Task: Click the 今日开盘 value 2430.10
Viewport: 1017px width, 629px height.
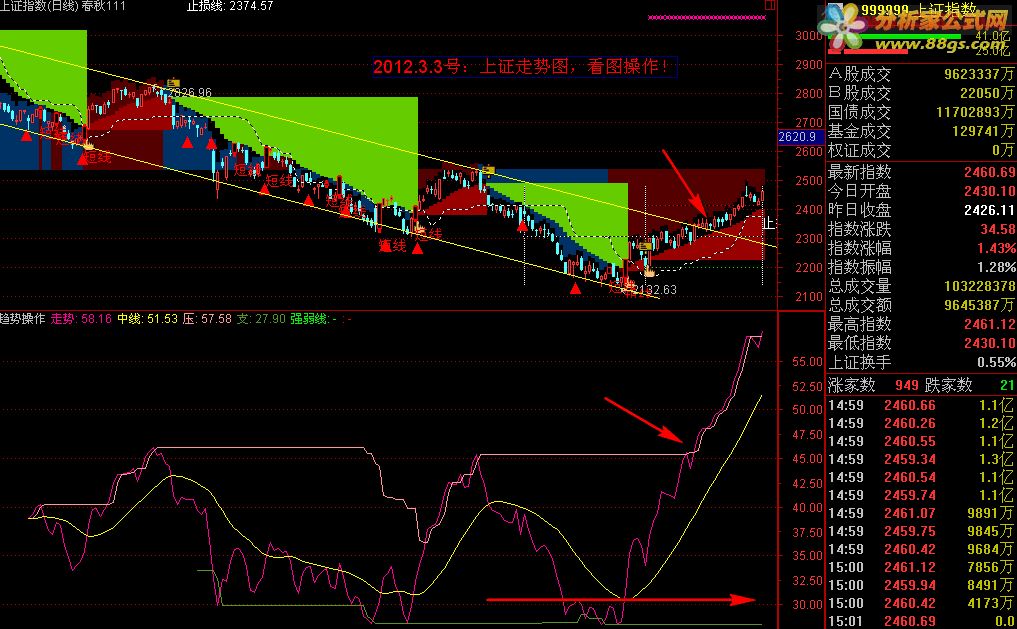Action: click(x=989, y=191)
